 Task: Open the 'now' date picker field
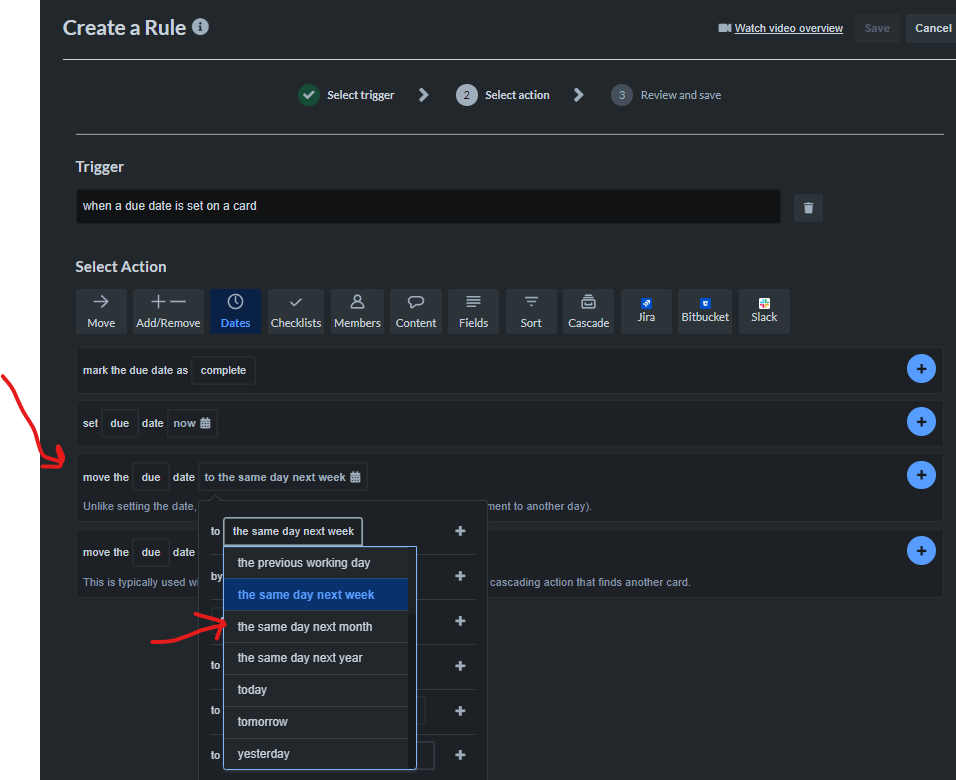pos(192,423)
